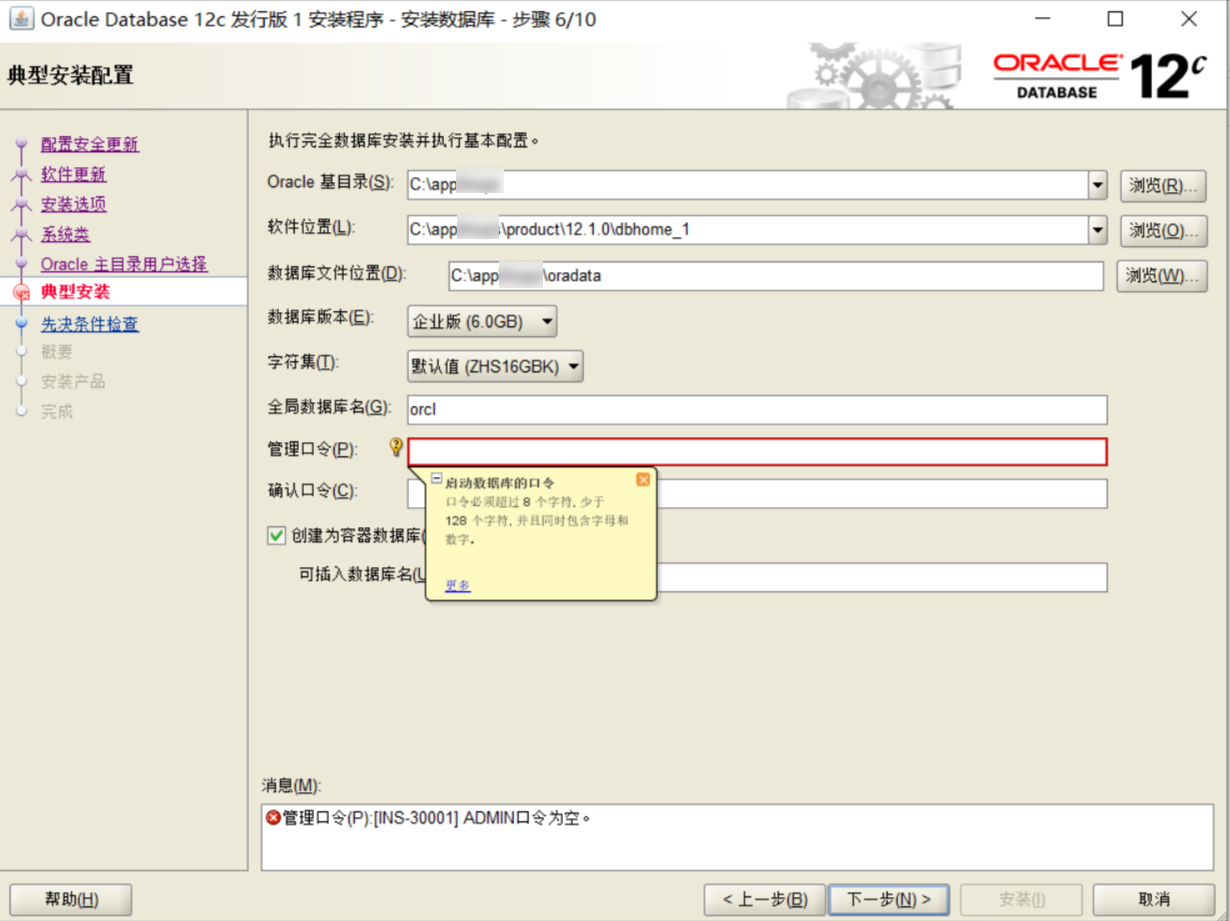Focus the 可插入数据库名 field
Screen dimensions: 1230x921
[881, 577]
